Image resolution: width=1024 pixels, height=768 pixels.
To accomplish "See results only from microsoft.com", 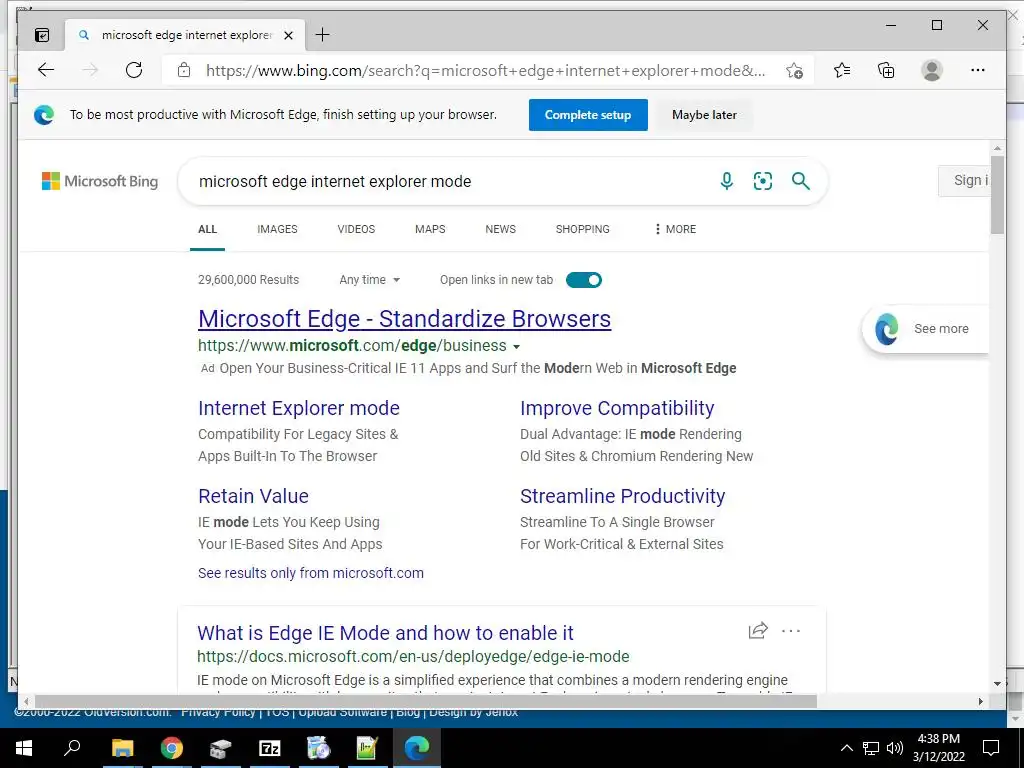I will (311, 573).
